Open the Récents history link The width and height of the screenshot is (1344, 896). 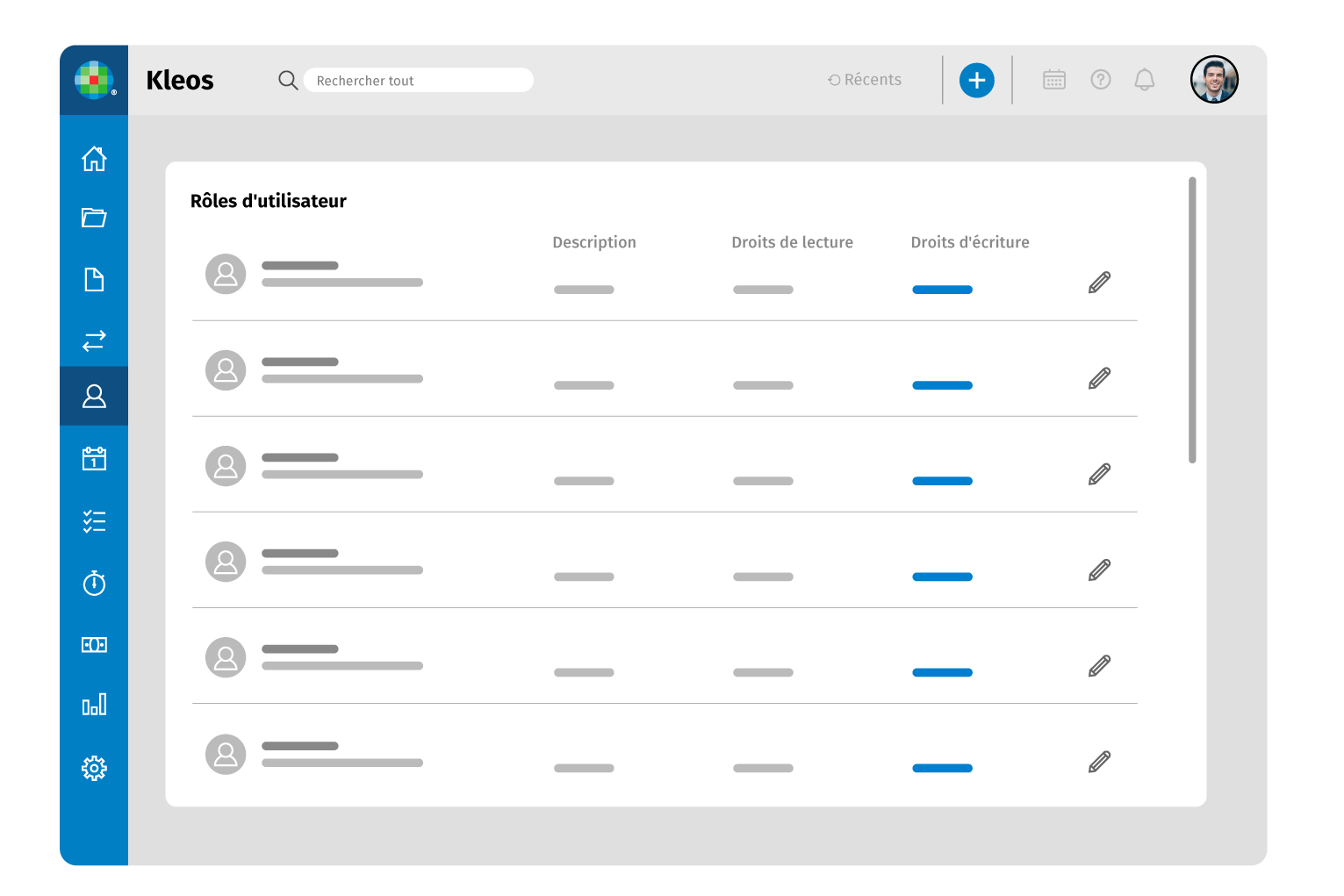point(865,80)
